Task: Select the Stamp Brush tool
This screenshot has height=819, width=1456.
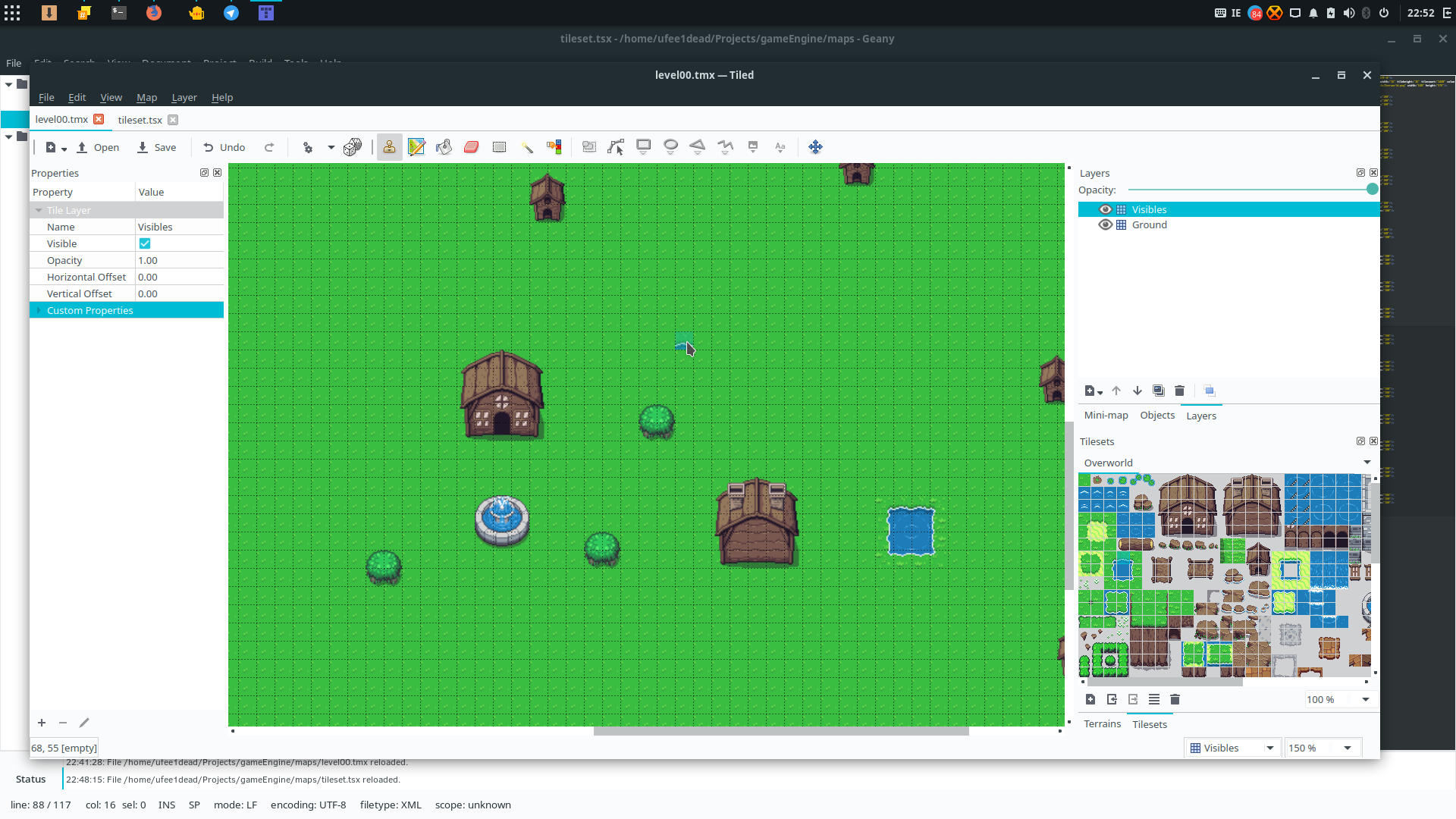Action: tap(389, 147)
